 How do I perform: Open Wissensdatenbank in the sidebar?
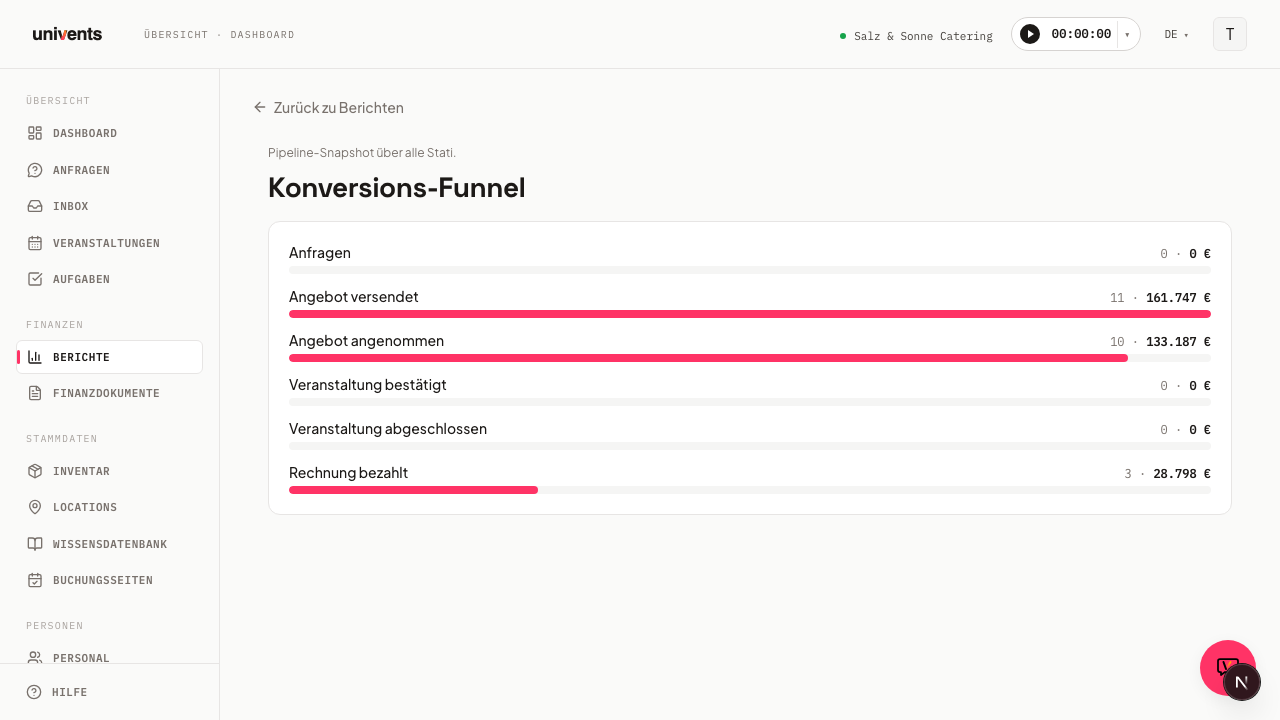pyautogui.click(x=109, y=544)
